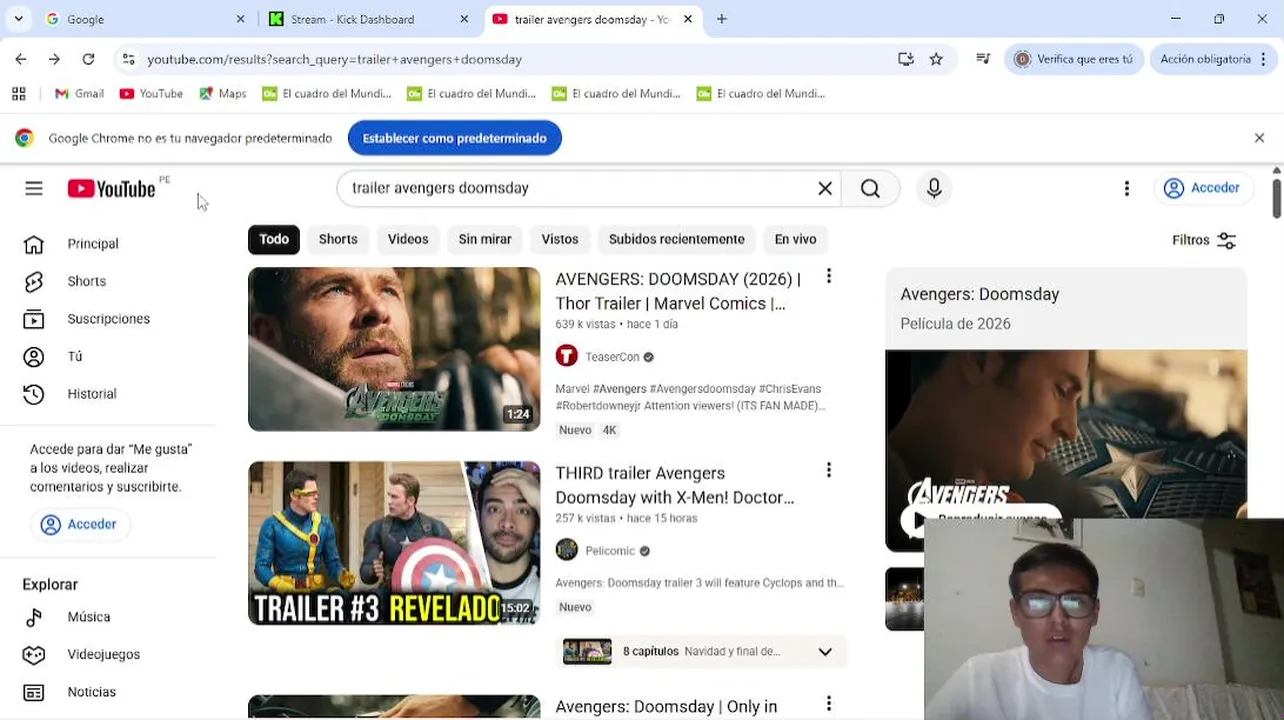Activate voice search microphone

point(934,188)
